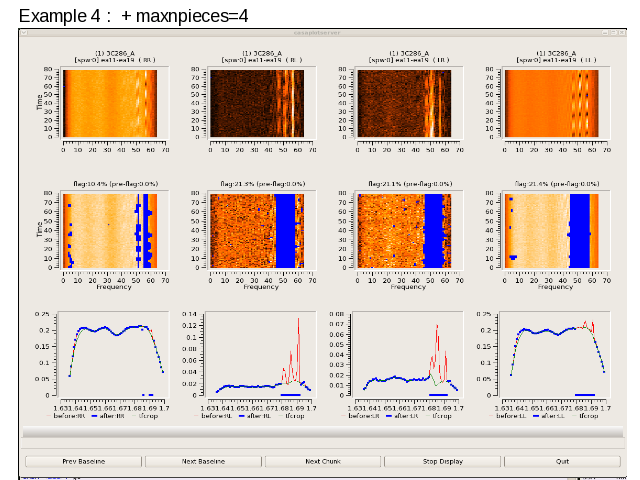Click the 'Example 4 : + maxnpieces=4' heading
Image resolution: width=640 pixels, height=480 pixels.
[133, 16]
